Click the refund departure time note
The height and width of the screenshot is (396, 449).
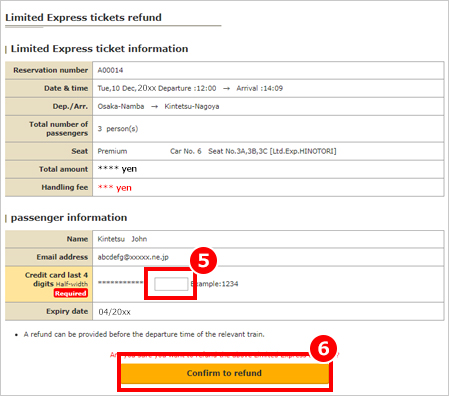(144, 334)
